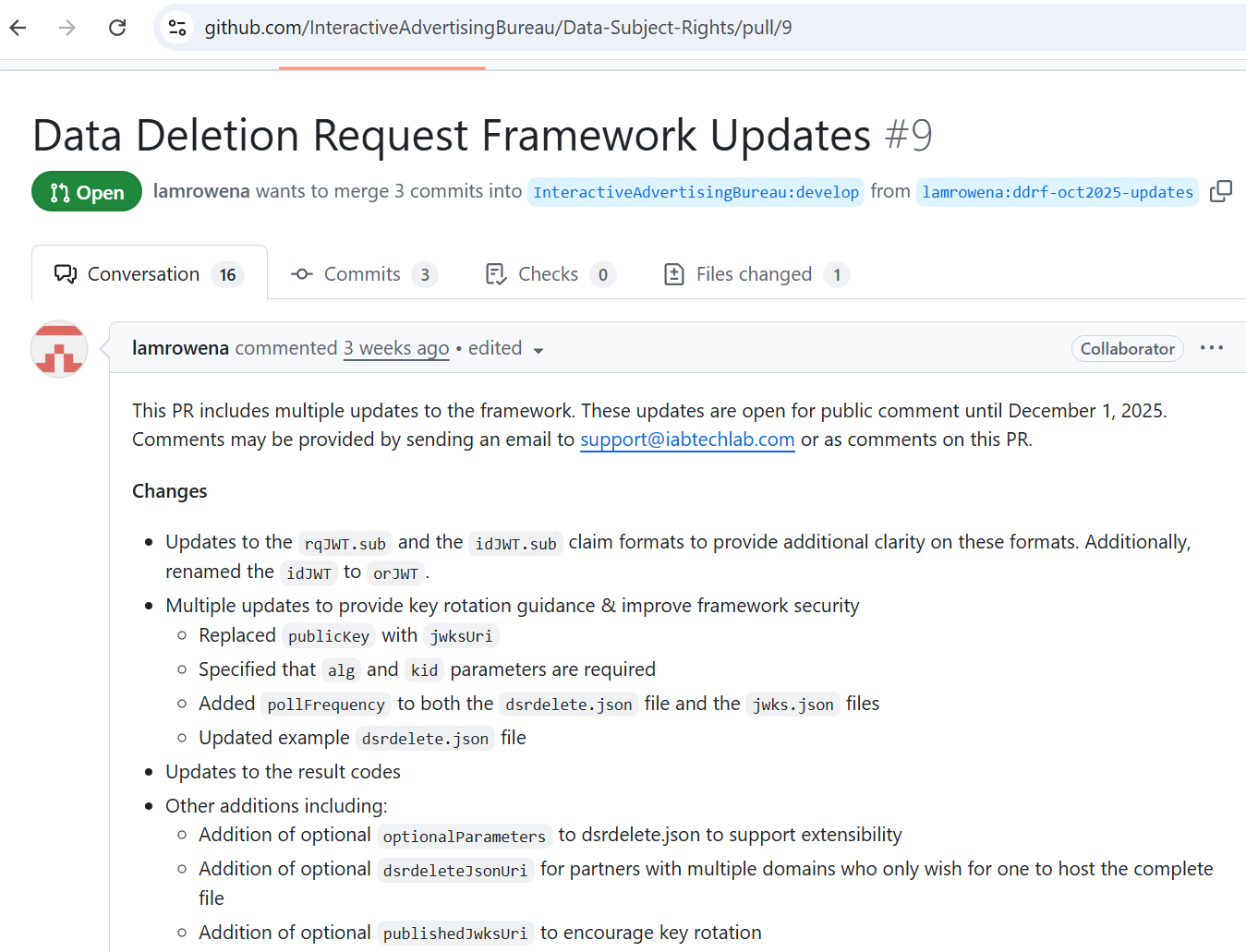Copy the head branch name icon

pyautogui.click(x=1220, y=191)
